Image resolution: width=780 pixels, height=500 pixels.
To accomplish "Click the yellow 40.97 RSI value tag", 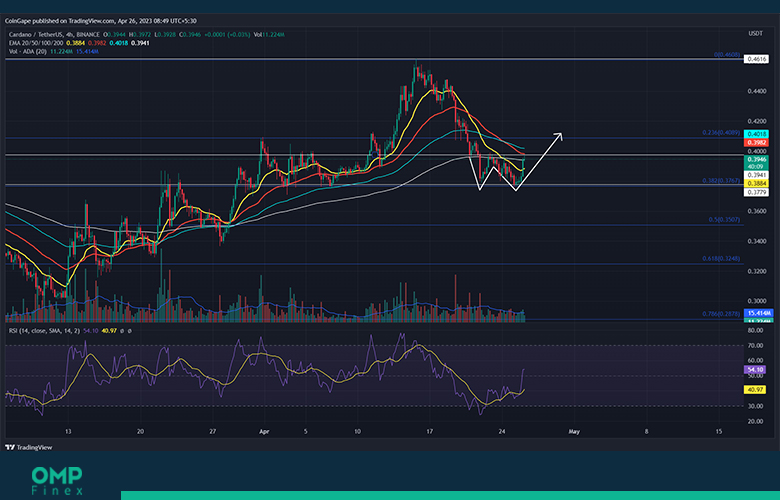I will click(x=755, y=390).
